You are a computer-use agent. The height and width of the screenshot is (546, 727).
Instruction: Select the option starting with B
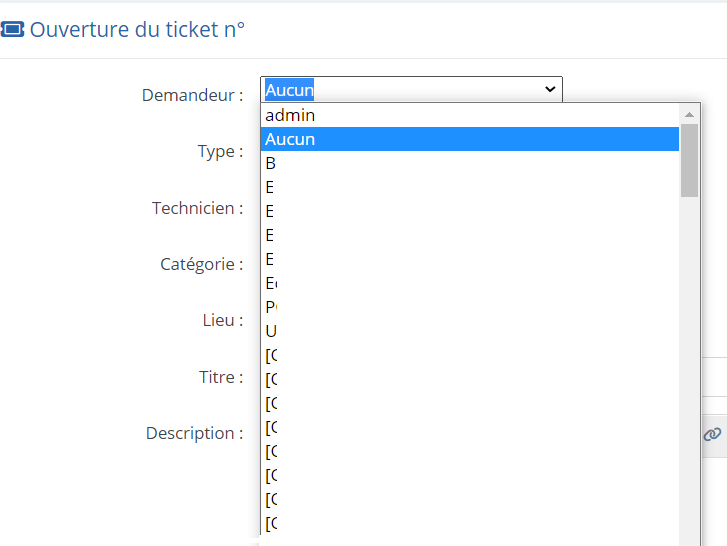point(470,163)
